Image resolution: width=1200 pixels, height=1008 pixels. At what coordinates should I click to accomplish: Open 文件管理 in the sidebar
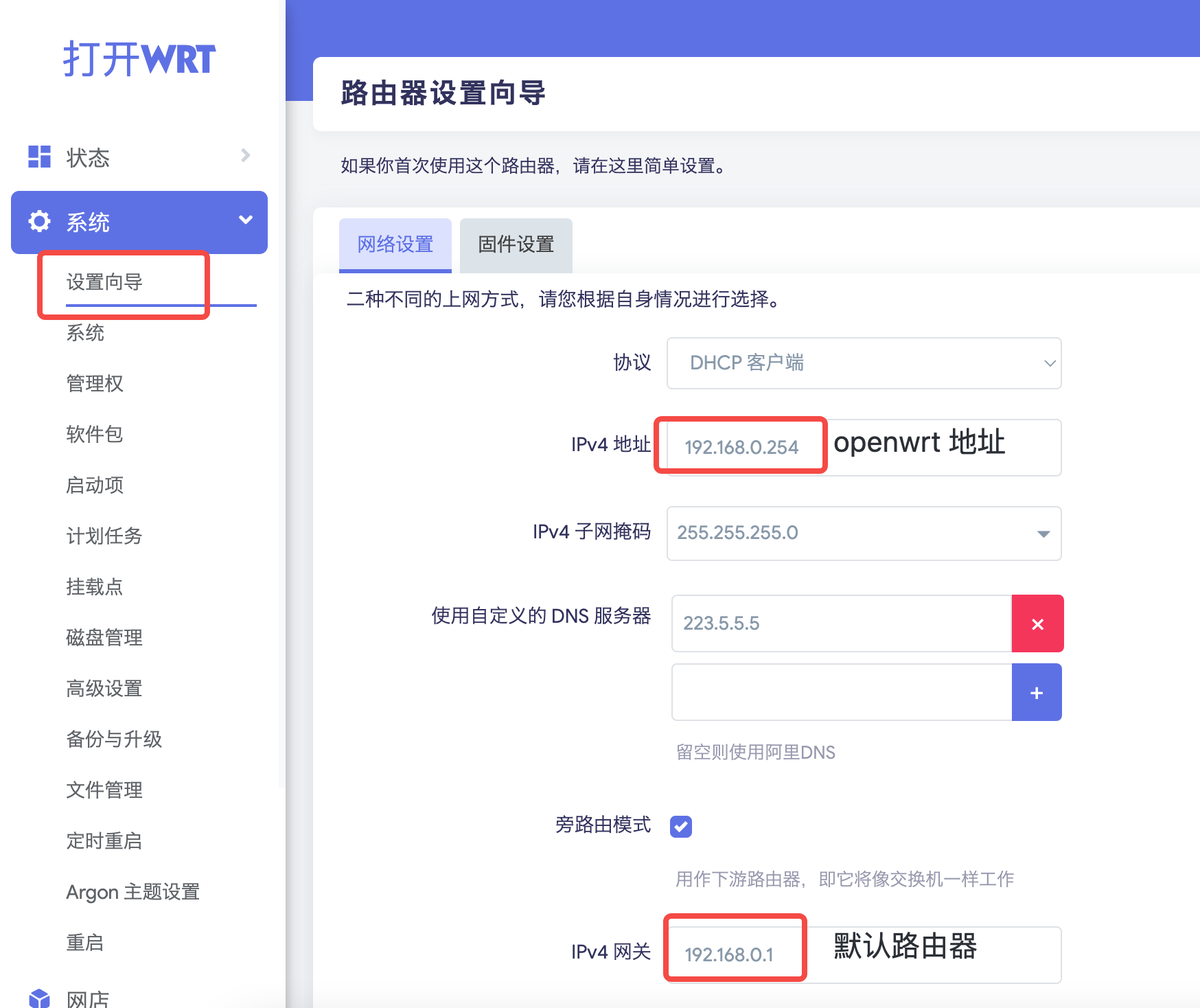pos(104,790)
